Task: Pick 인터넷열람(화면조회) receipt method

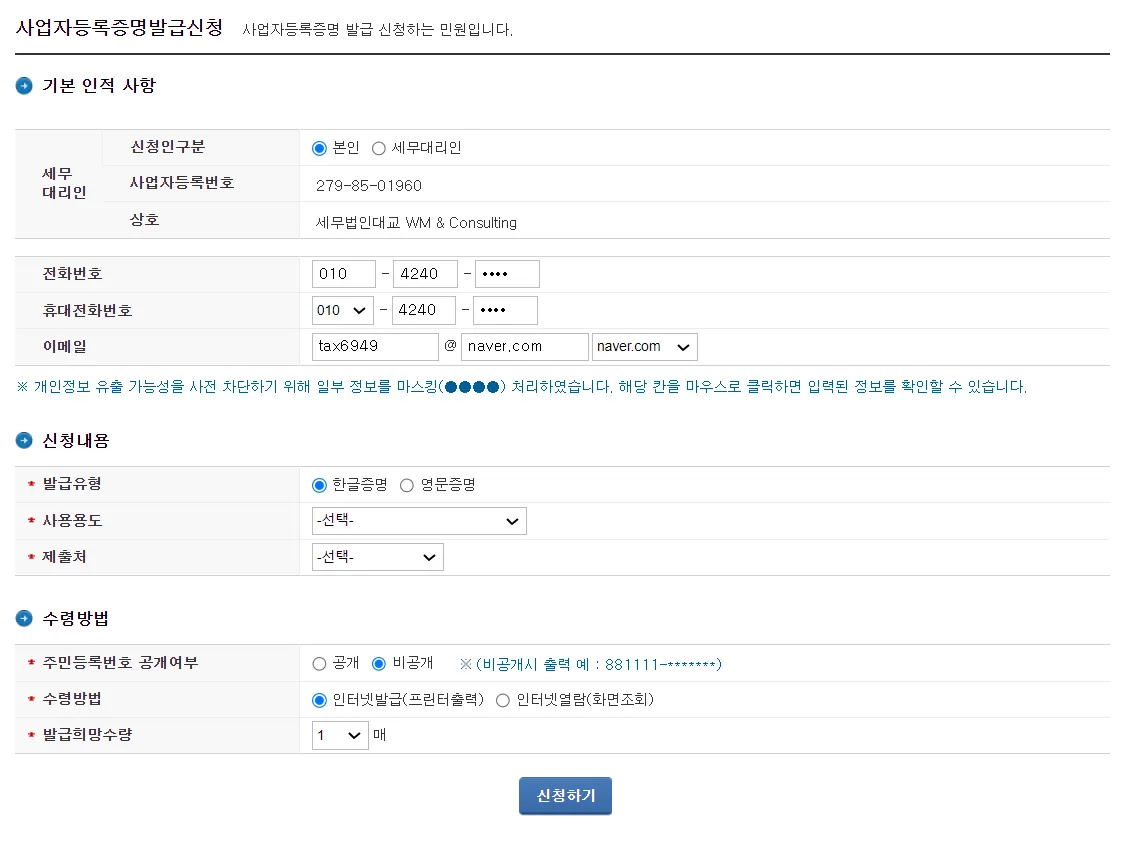Action: click(503, 700)
